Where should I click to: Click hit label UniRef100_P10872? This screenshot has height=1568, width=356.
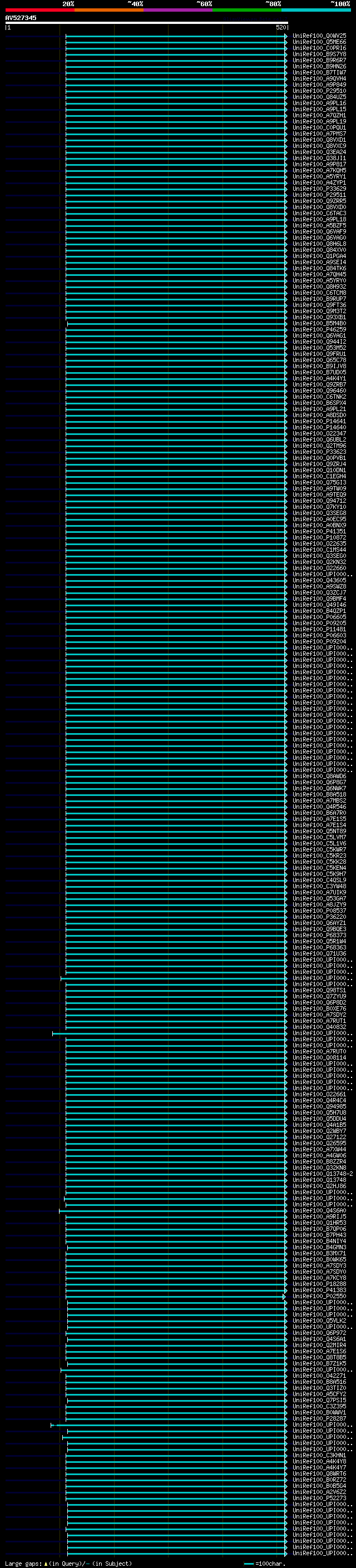tap(319, 537)
